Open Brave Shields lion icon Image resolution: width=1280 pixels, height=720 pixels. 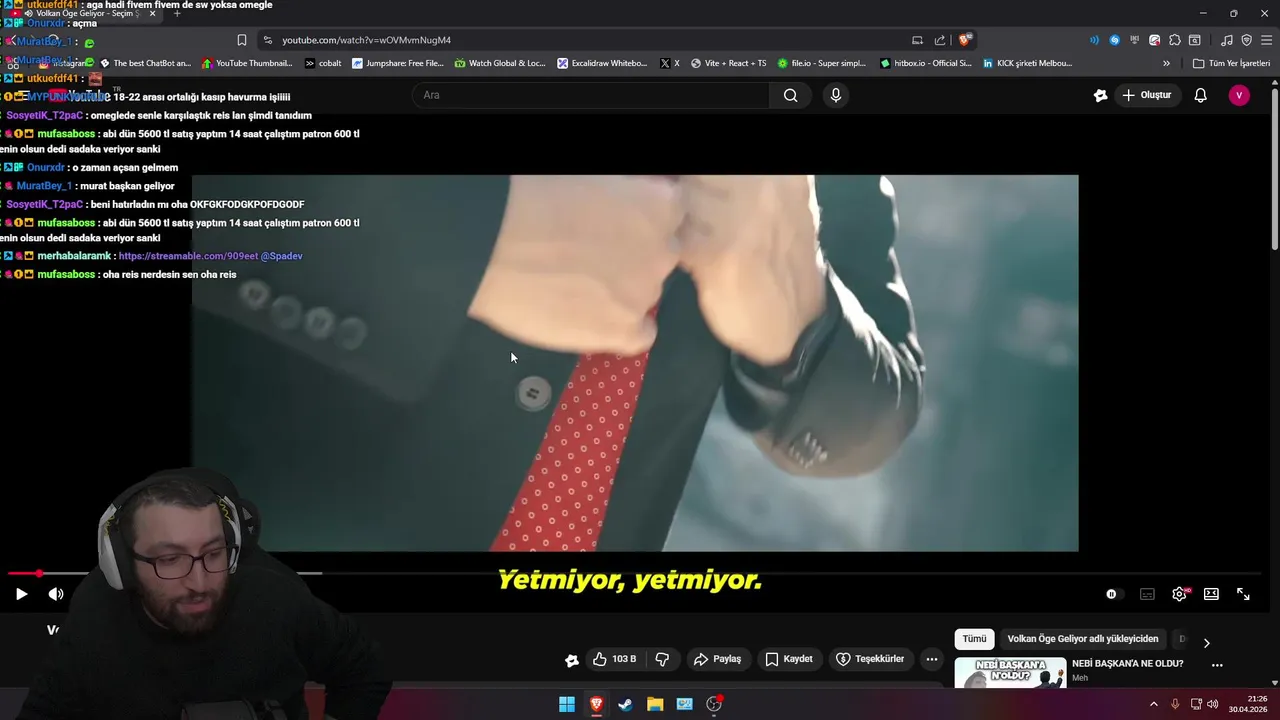(964, 40)
